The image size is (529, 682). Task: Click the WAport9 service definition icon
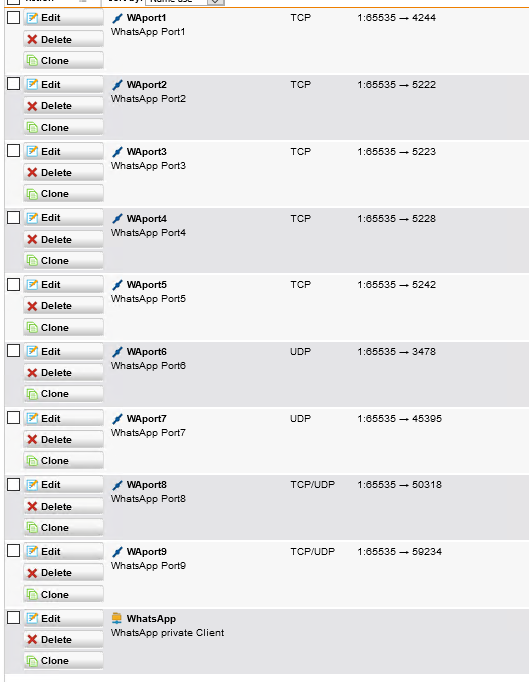117,552
